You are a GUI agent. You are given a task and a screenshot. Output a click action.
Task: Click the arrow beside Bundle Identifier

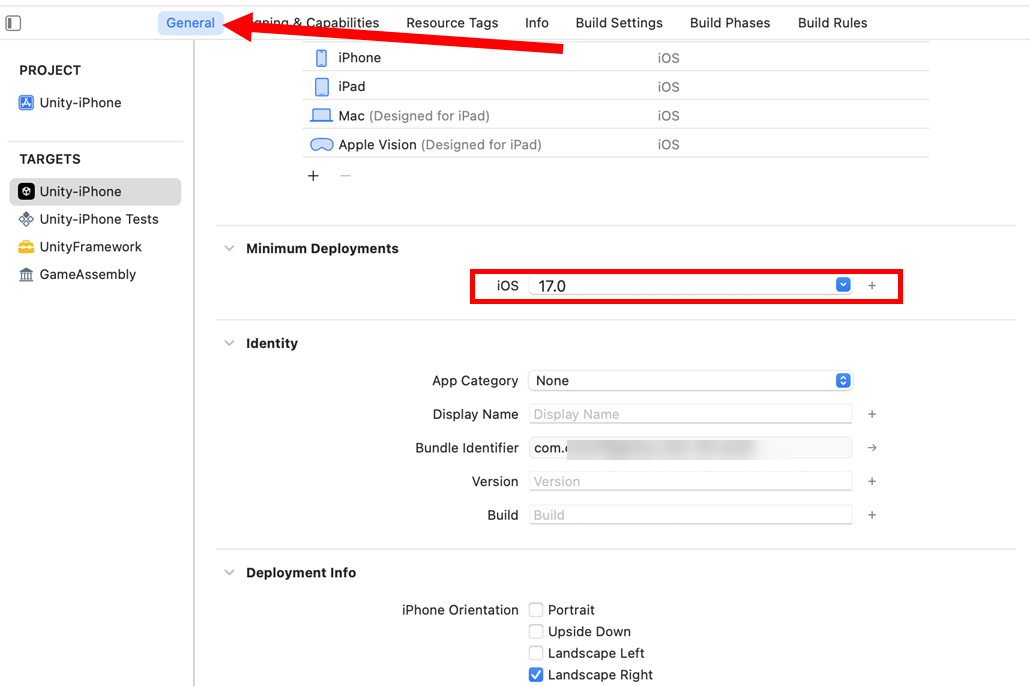point(872,447)
